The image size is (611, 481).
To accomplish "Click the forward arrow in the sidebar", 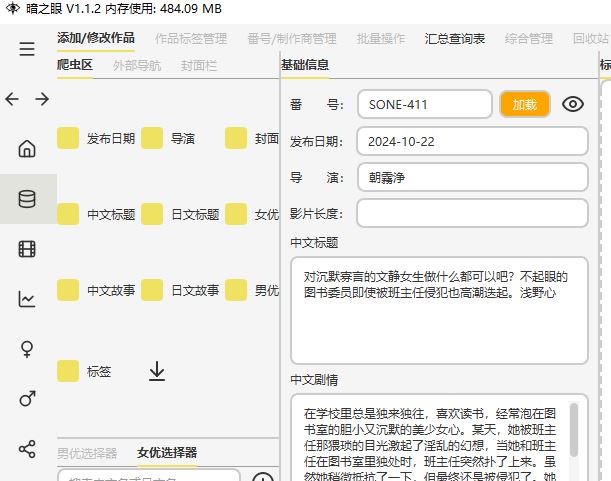I will tap(42, 99).
